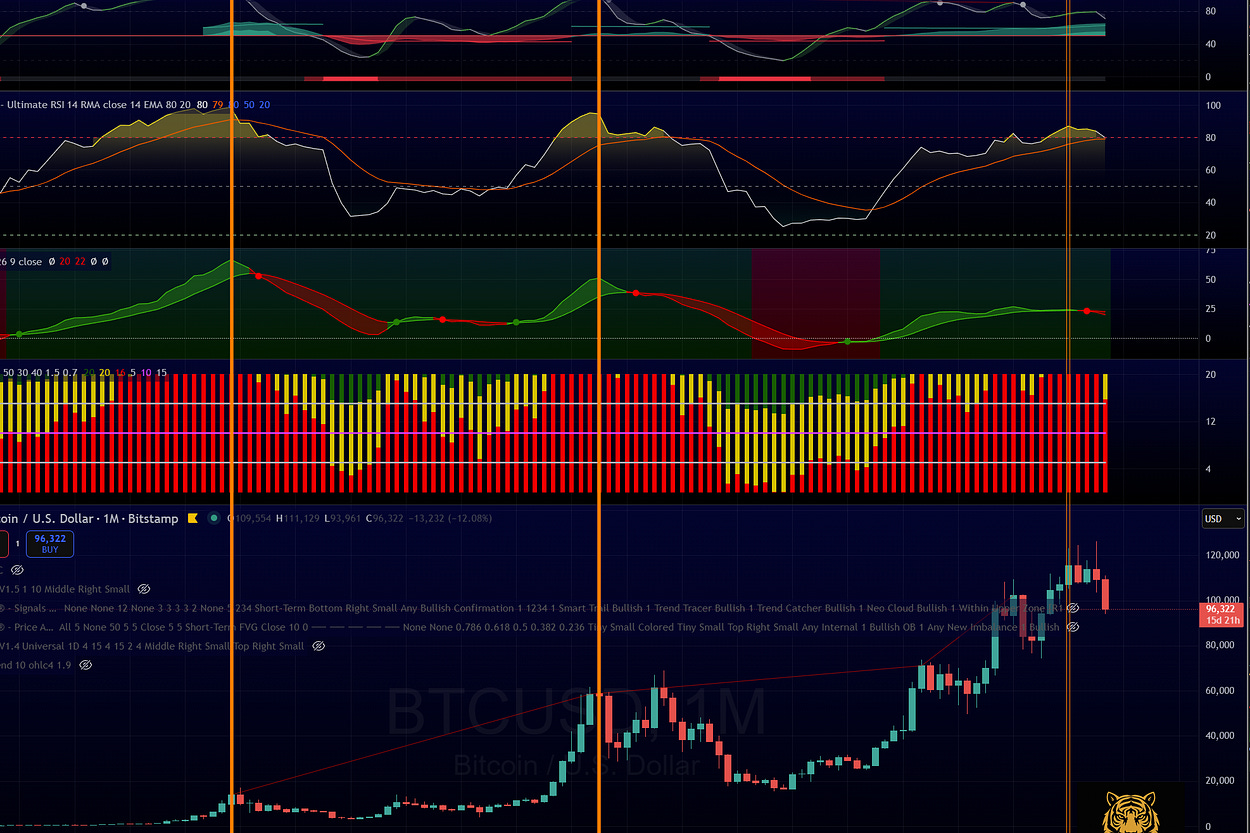
Task: Click the Price A indicator legend name
Action: (x=27, y=627)
